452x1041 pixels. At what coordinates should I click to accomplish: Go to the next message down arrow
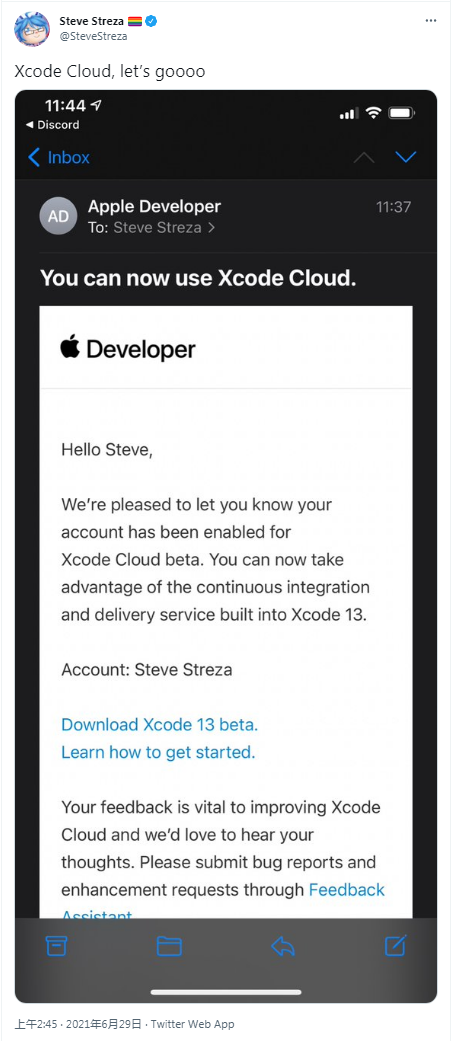(406, 157)
